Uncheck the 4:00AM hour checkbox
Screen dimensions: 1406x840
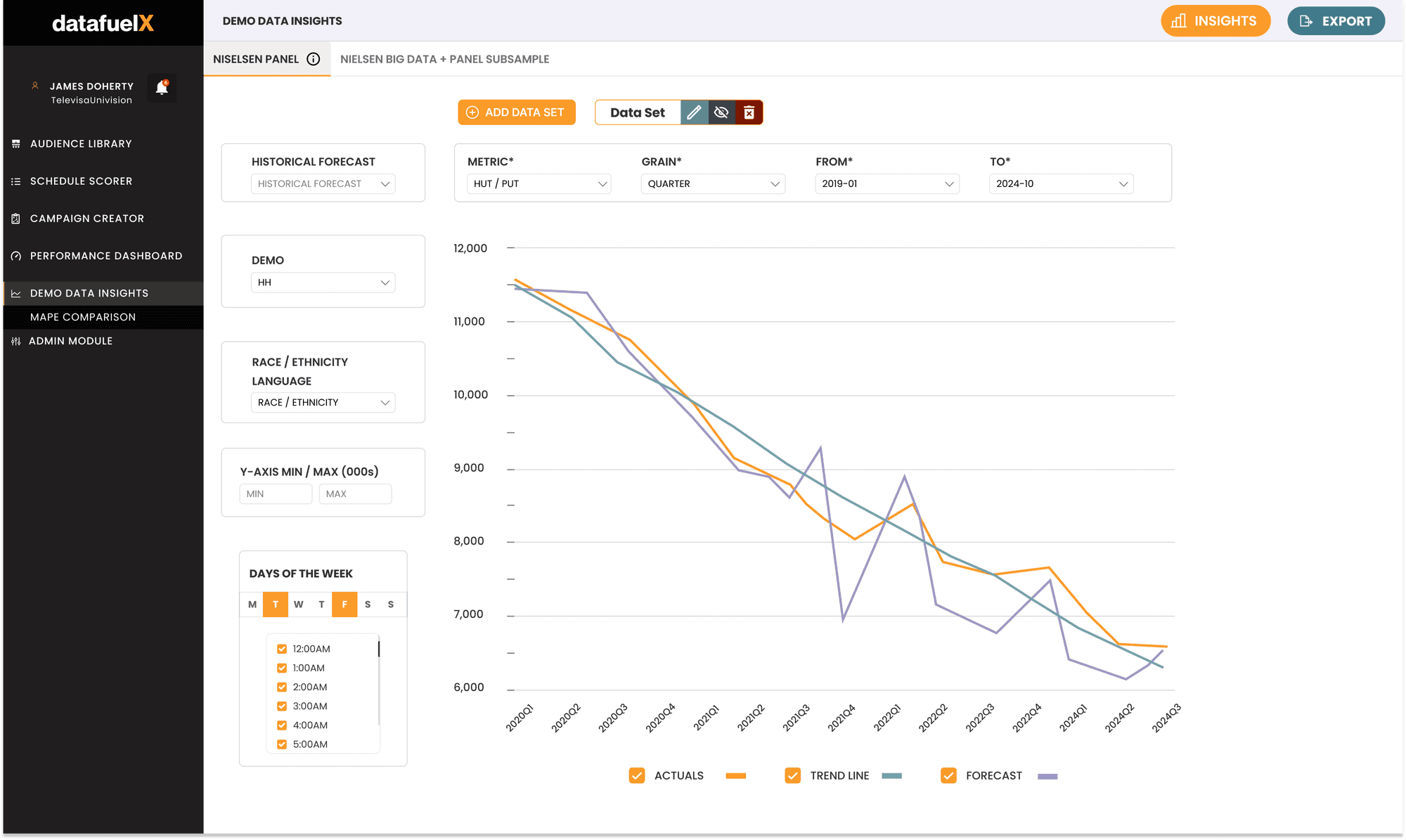click(282, 725)
